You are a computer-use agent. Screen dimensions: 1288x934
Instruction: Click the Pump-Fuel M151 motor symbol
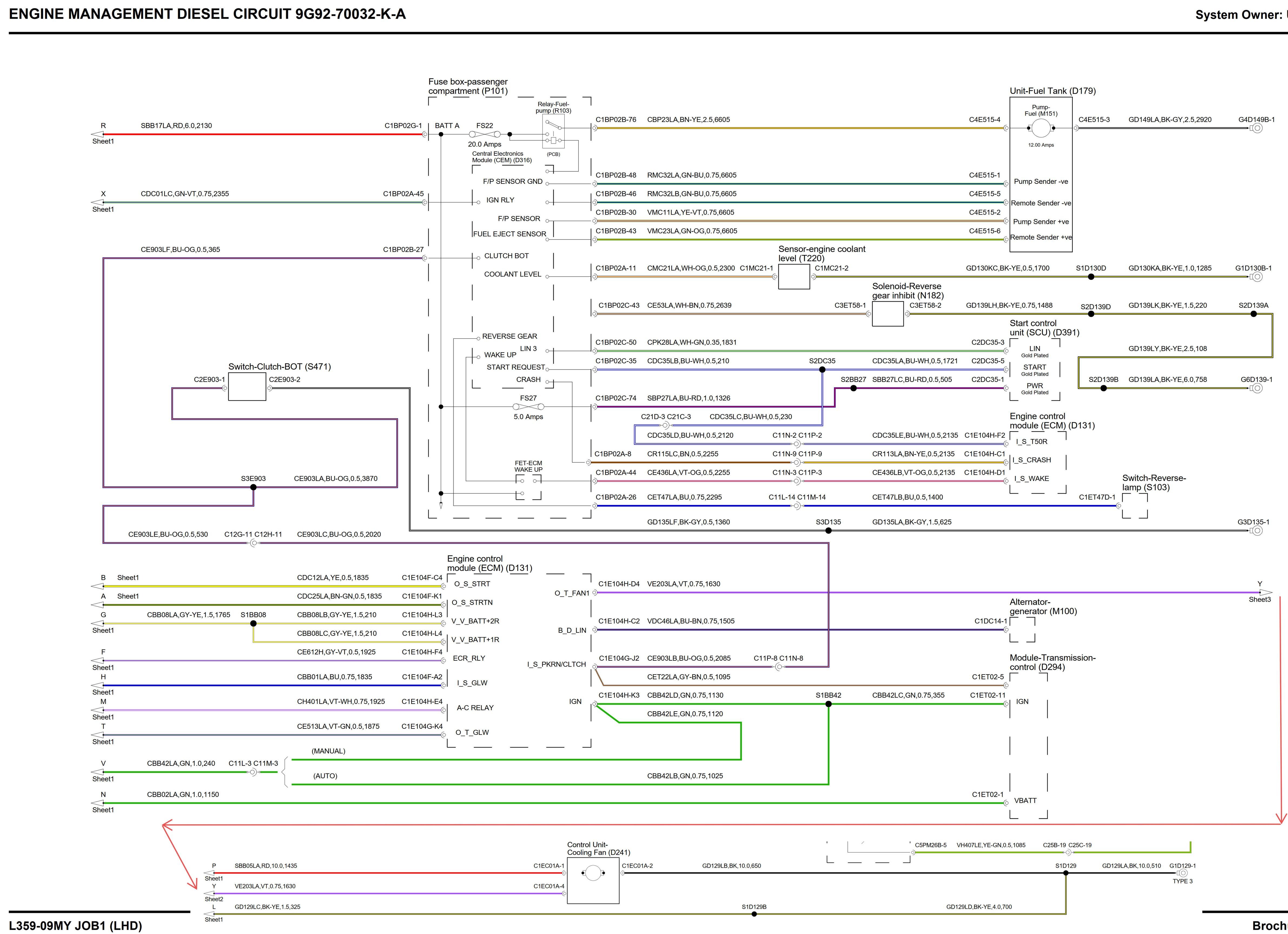(1040, 128)
